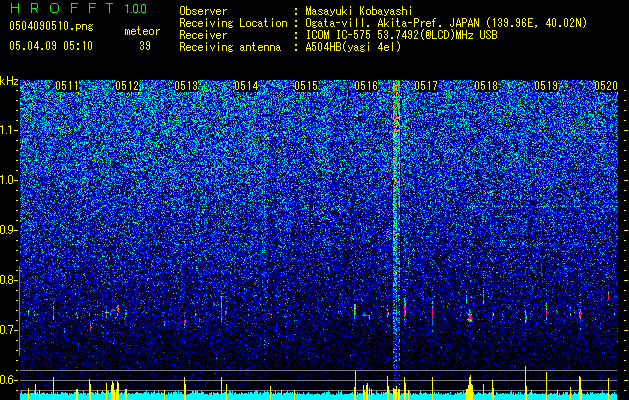
Task: Click the observer name Masayuki Kobayashi
Action: [359, 11]
